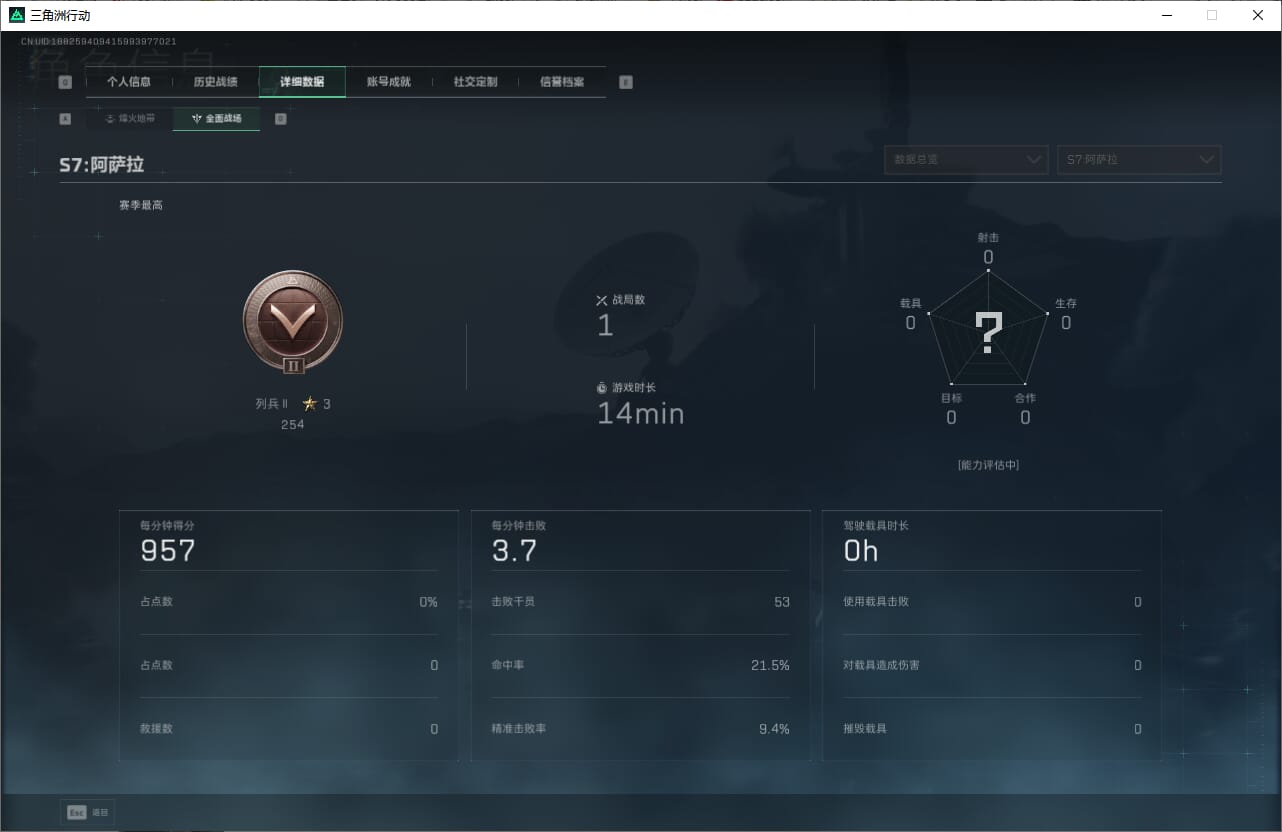Viewport: 1282px width, 832px height.
Task: Open the 历史战绩 tab
Action: tap(216, 82)
